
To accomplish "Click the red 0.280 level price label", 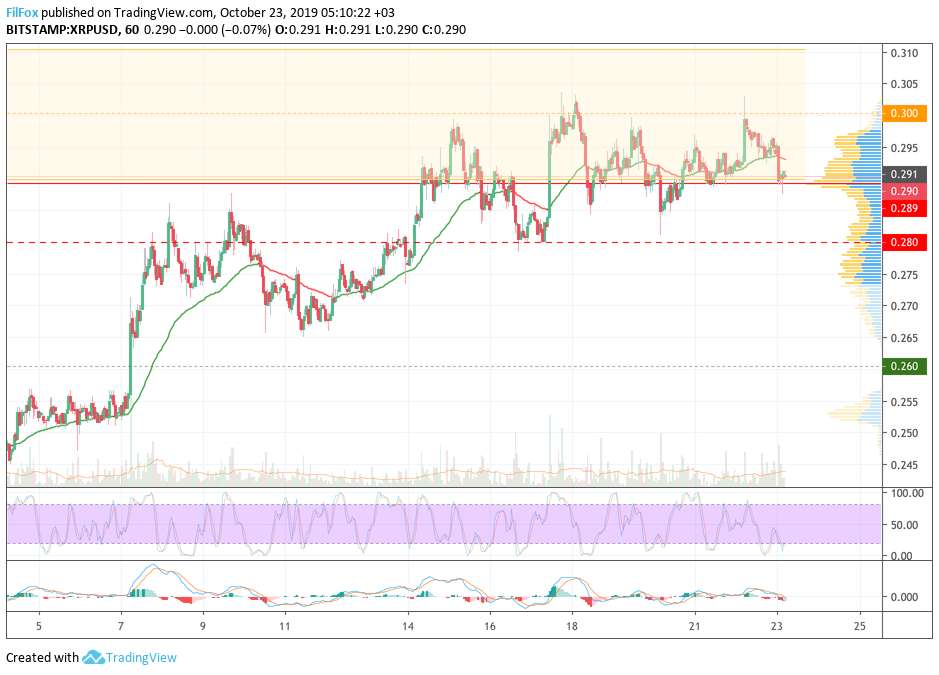I will (904, 242).
